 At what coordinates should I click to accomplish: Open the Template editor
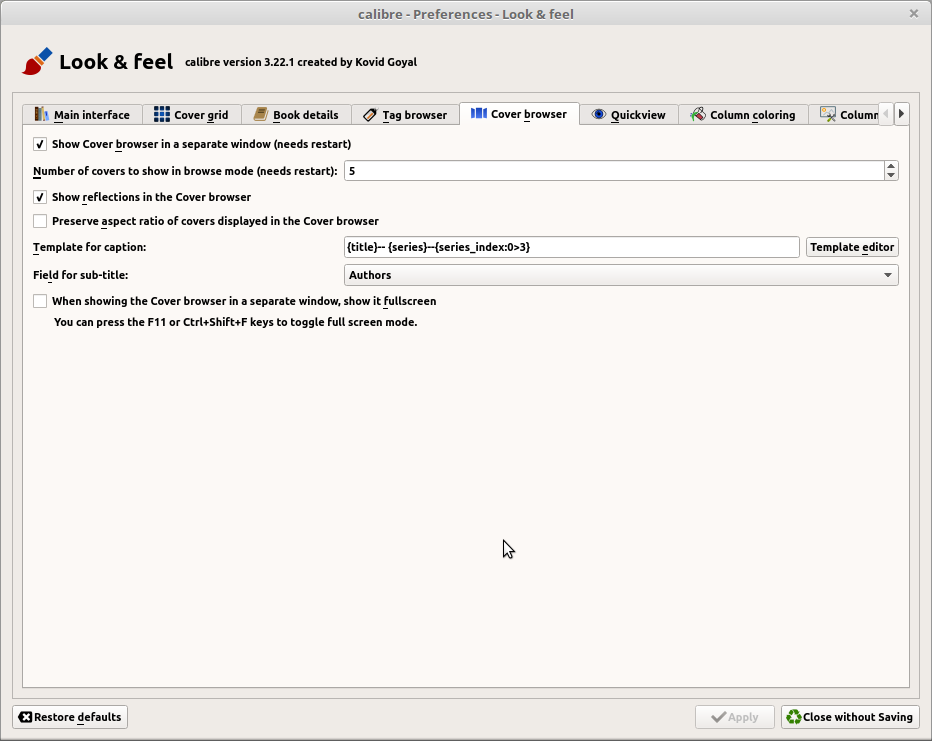coord(852,247)
